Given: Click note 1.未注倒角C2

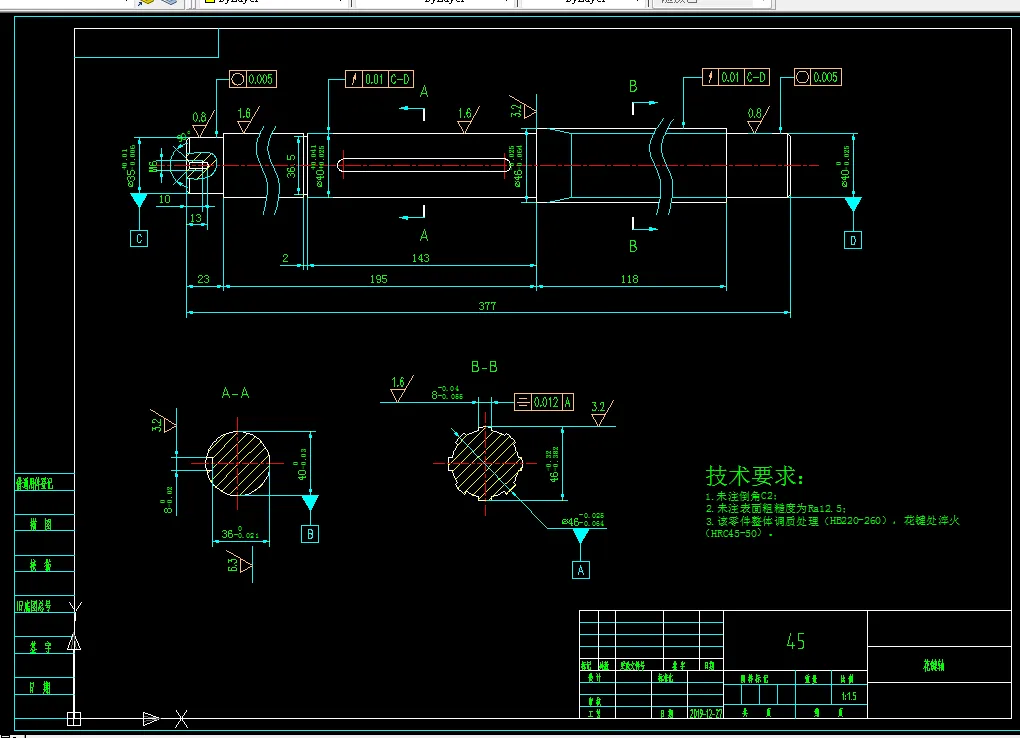Looking at the screenshot, I should (x=741, y=496).
